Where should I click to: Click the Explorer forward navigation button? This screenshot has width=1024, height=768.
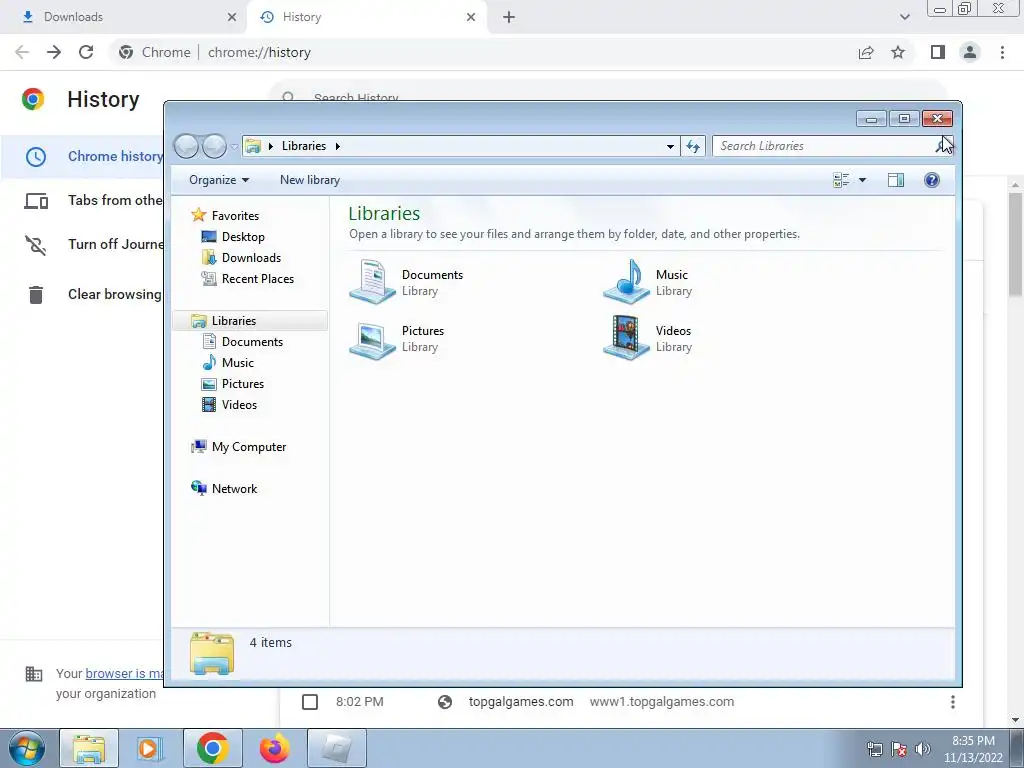point(214,146)
